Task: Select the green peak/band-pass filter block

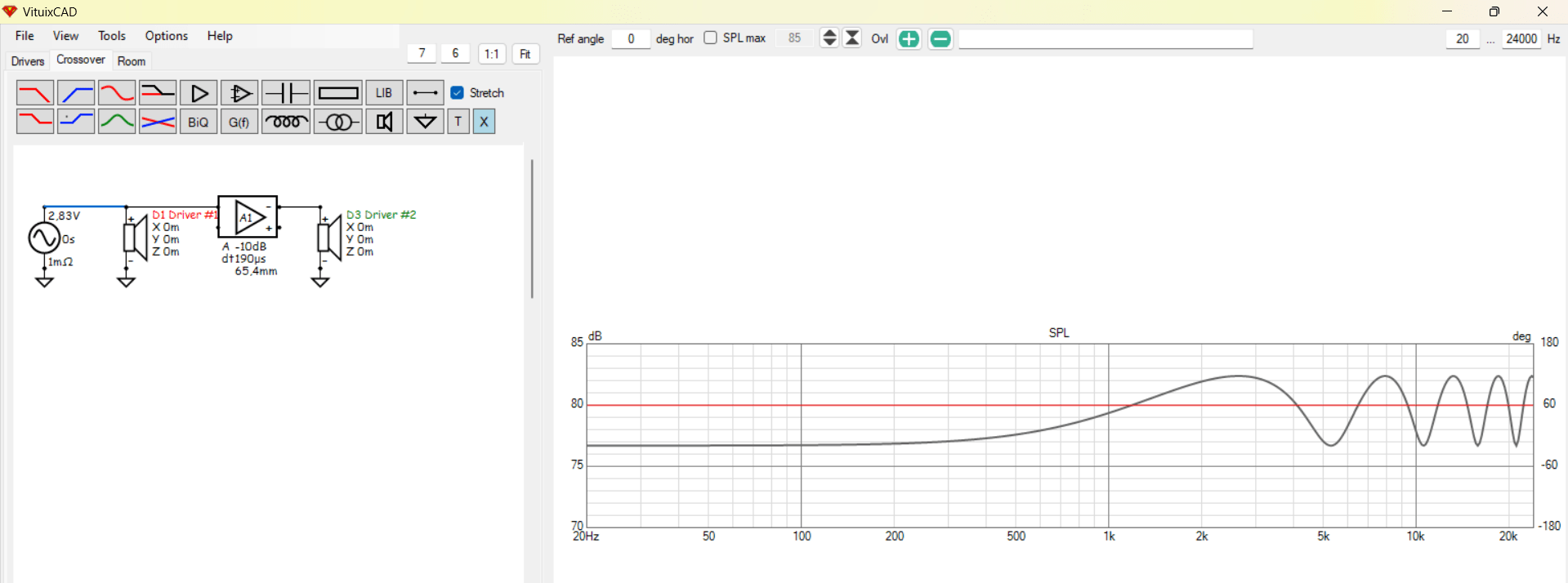Action: click(x=117, y=122)
